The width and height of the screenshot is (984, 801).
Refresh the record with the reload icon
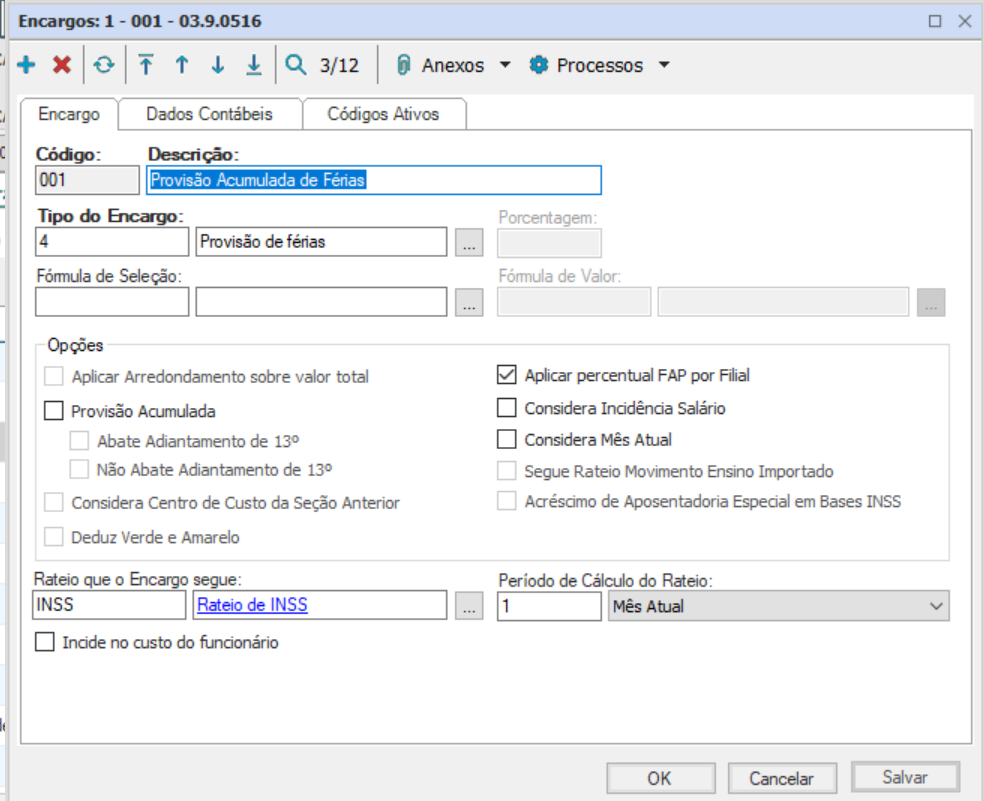pyautogui.click(x=104, y=65)
